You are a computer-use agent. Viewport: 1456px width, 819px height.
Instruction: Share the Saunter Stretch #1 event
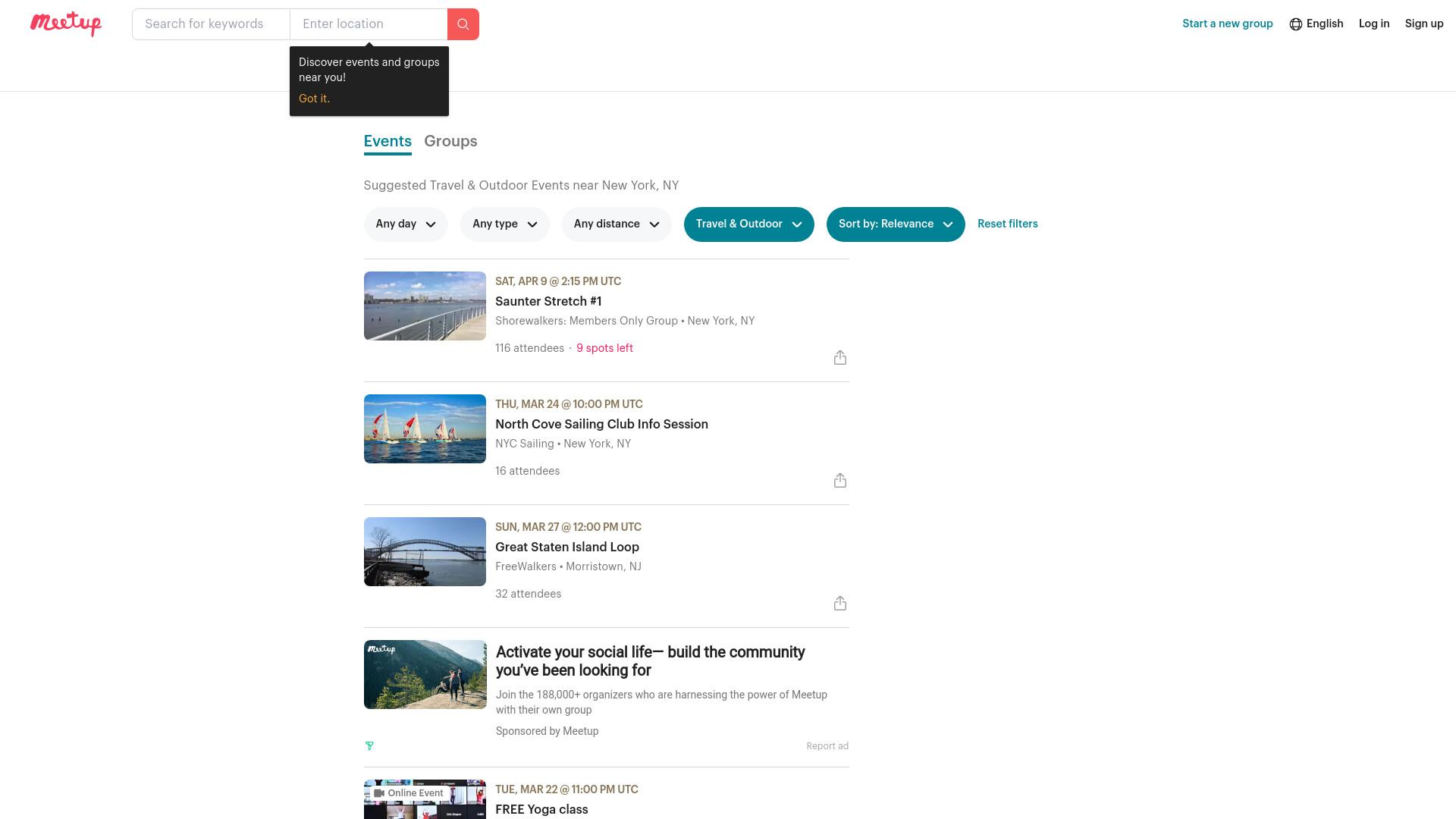[840, 358]
